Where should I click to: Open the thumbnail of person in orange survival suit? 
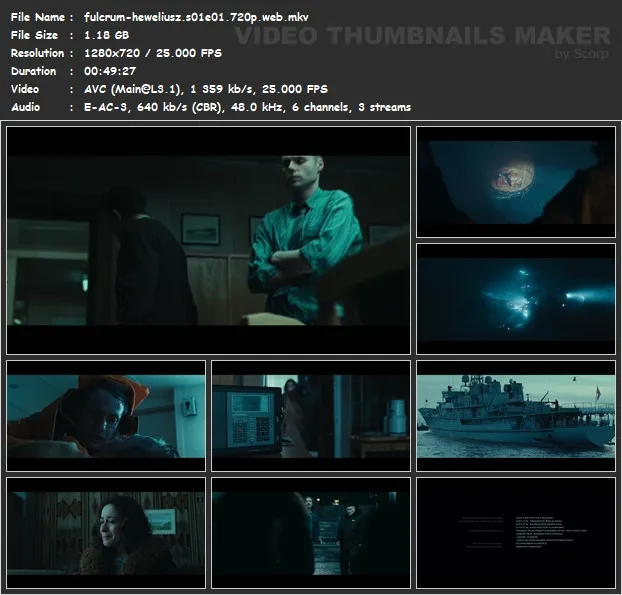click(106, 416)
